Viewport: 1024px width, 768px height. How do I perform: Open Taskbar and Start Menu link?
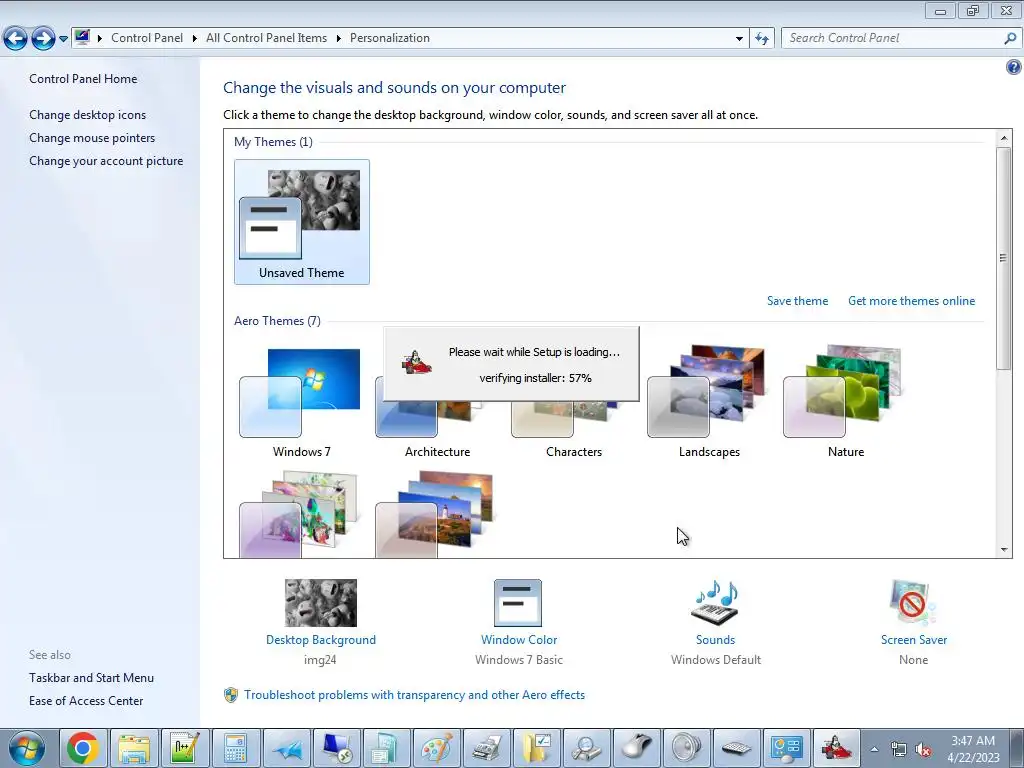point(91,678)
